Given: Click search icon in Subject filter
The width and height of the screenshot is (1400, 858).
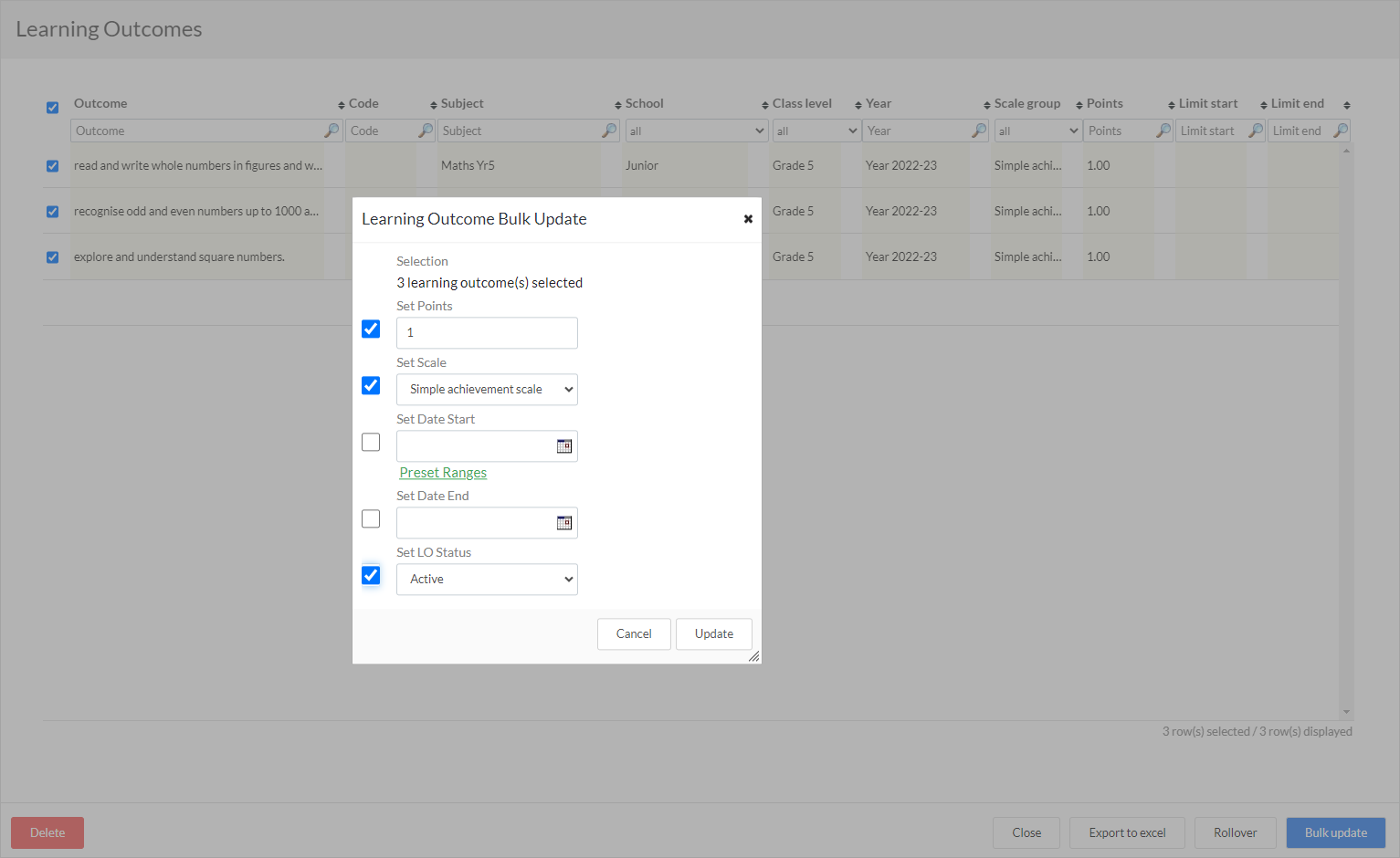Looking at the screenshot, I should click(610, 131).
